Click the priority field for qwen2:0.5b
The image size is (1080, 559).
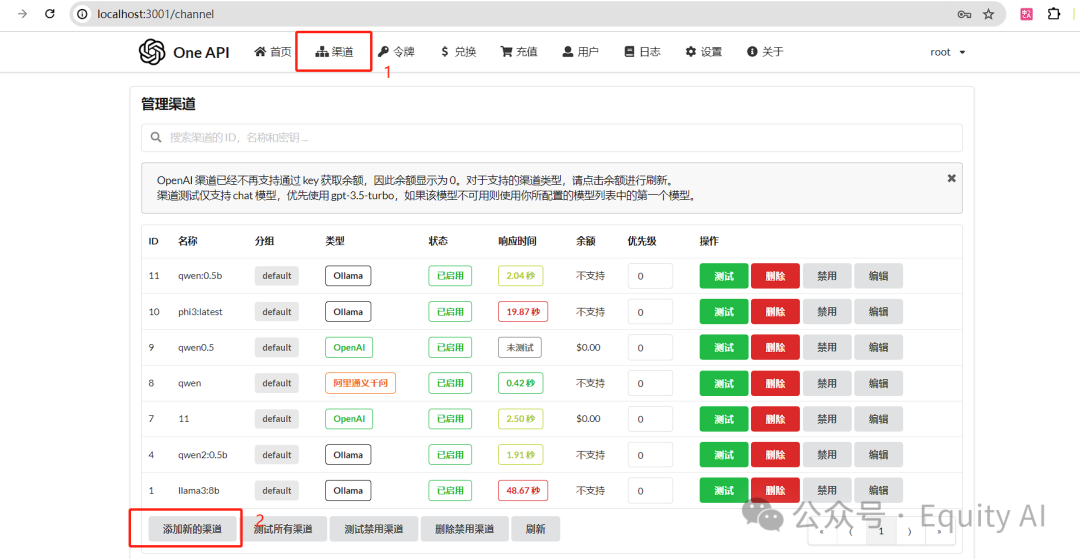[x=650, y=455]
